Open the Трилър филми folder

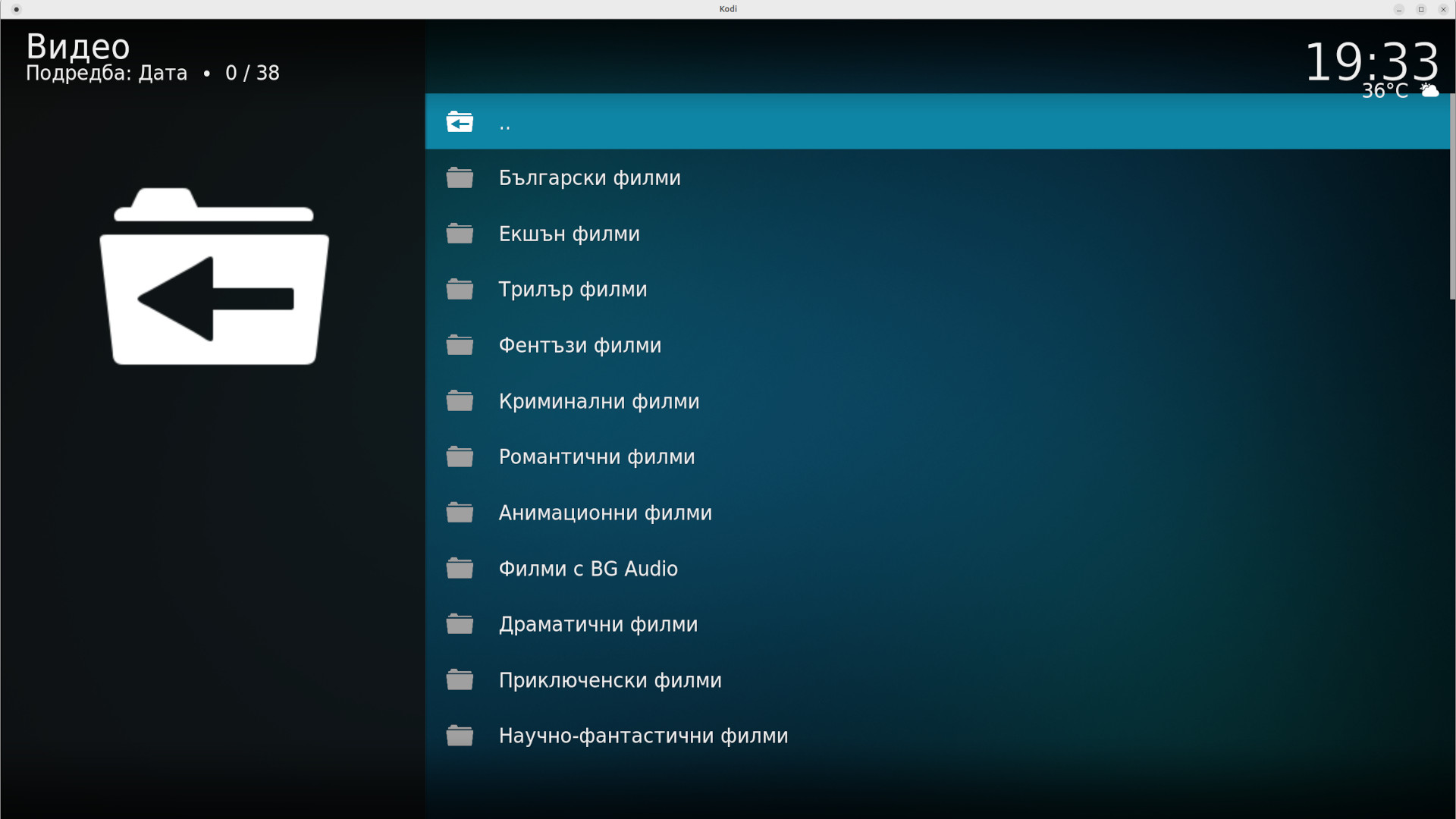(937, 289)
